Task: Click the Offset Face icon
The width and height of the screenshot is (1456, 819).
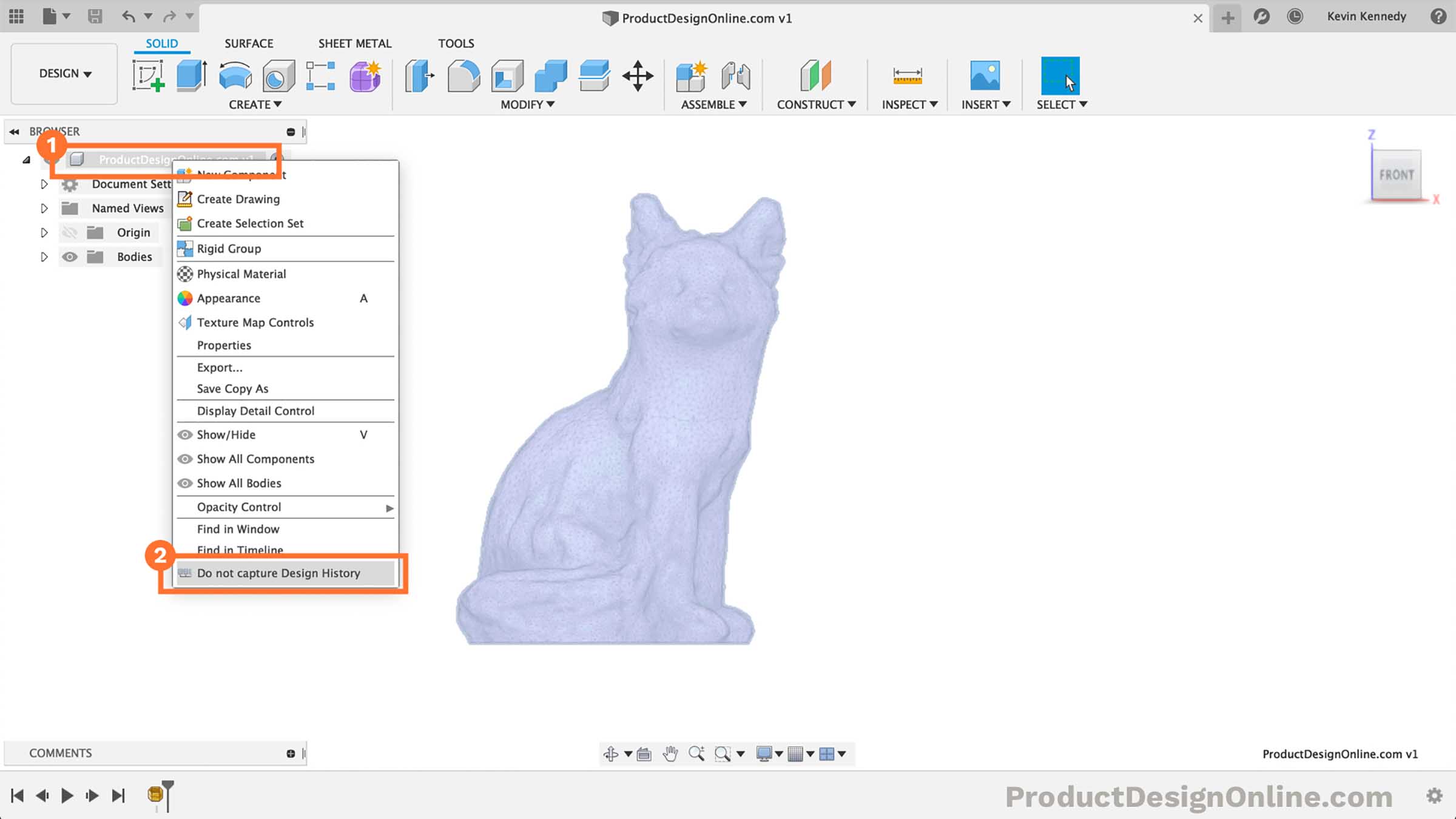Action: tap(595, 76)
